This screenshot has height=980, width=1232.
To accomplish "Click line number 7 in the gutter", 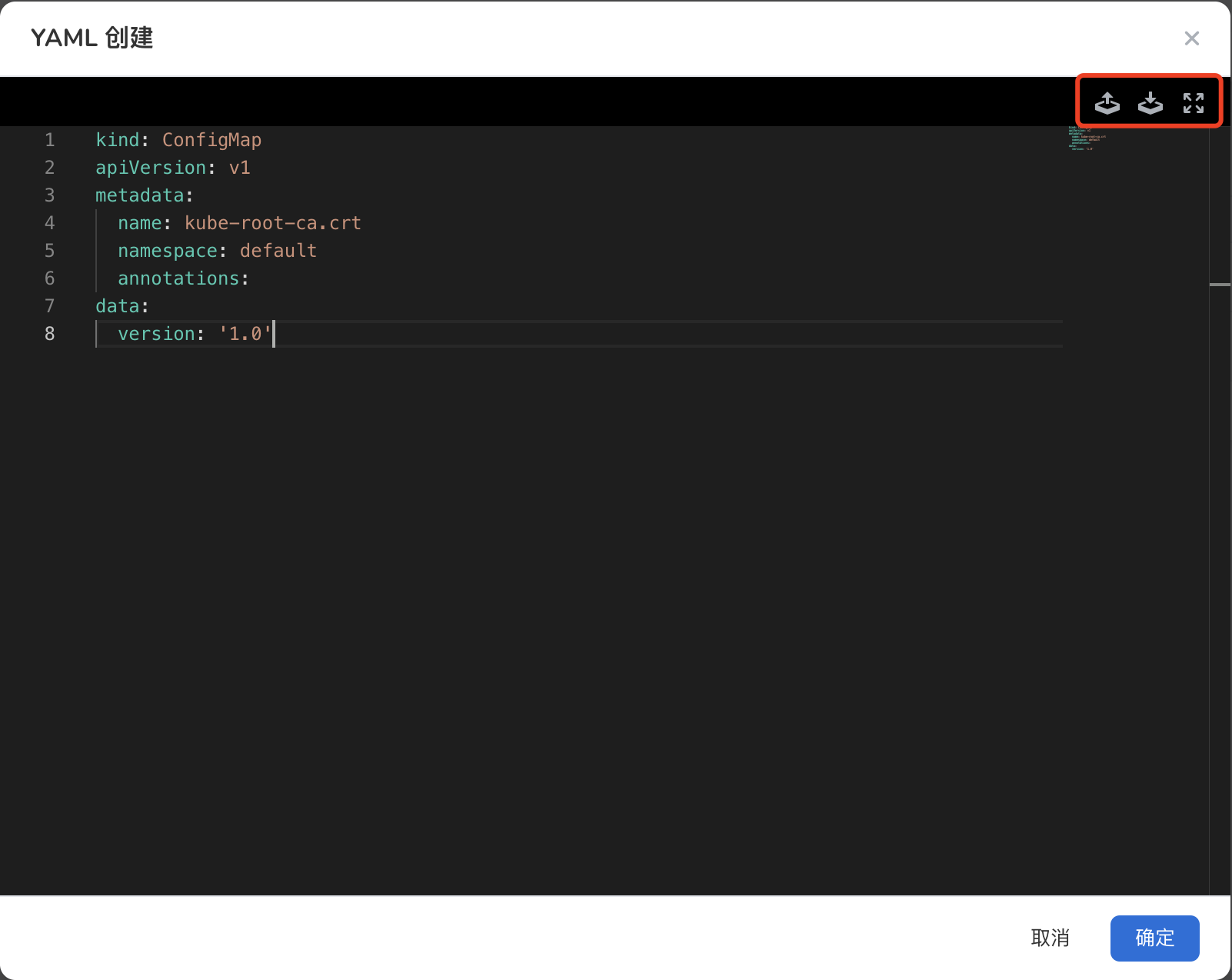I will (49, 306).
